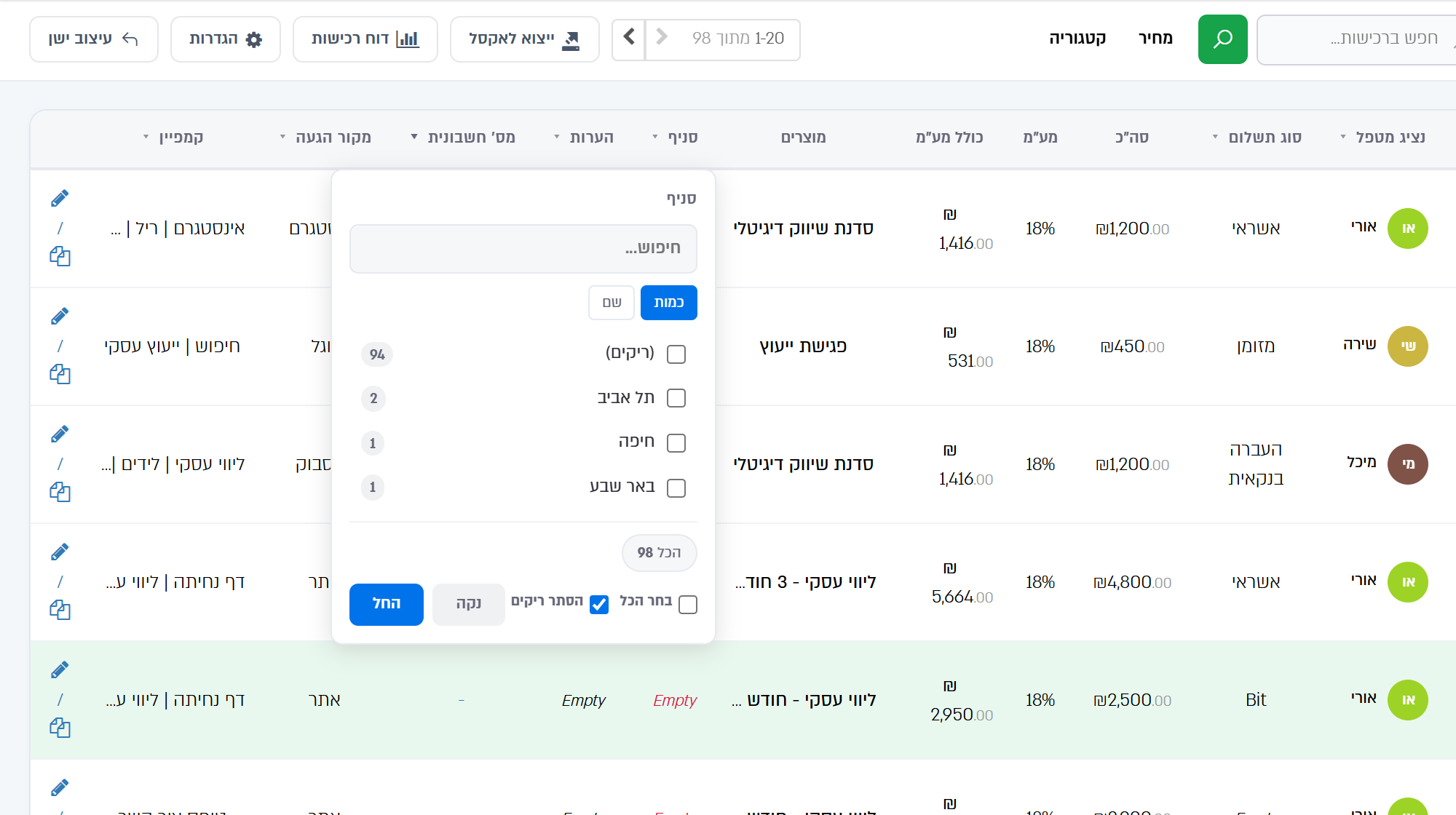Open מקור הגעה column filter dropdown
This screenshot has width=1456, height=815.
283,137
